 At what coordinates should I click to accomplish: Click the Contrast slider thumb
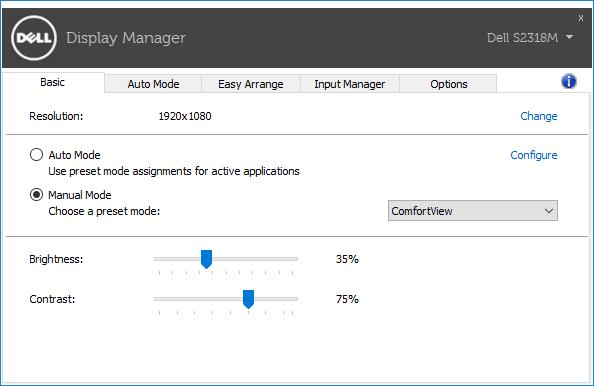[x=248, y=299]
